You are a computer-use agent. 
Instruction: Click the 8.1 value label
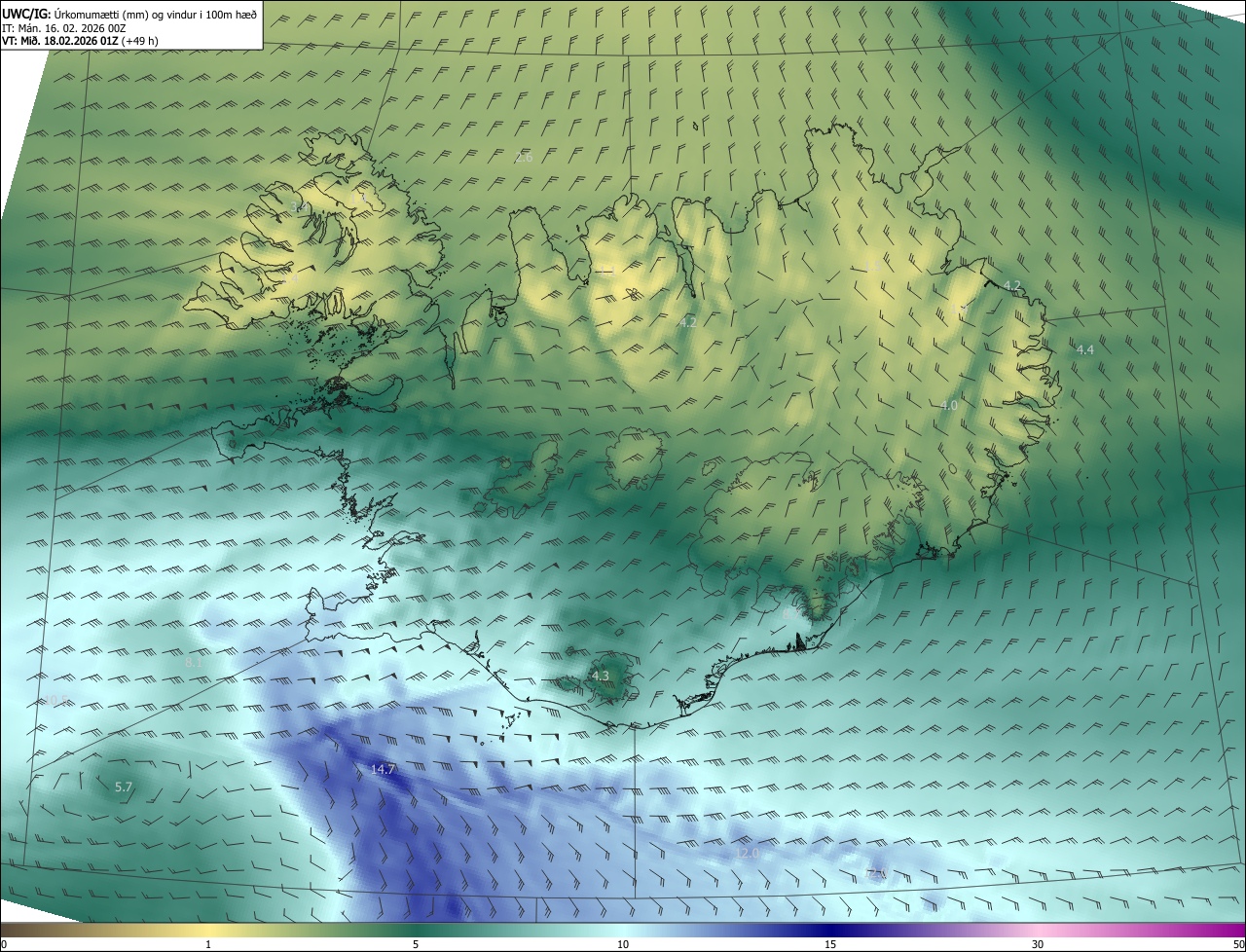193,663
